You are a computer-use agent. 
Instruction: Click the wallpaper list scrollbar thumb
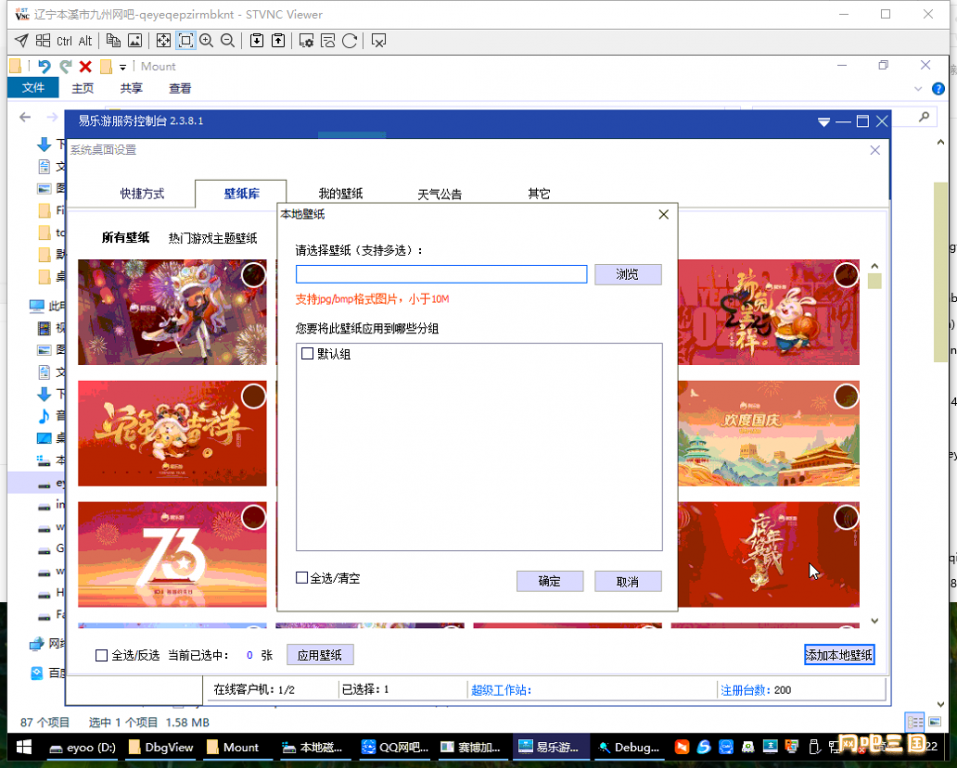(x=875, y=281)
